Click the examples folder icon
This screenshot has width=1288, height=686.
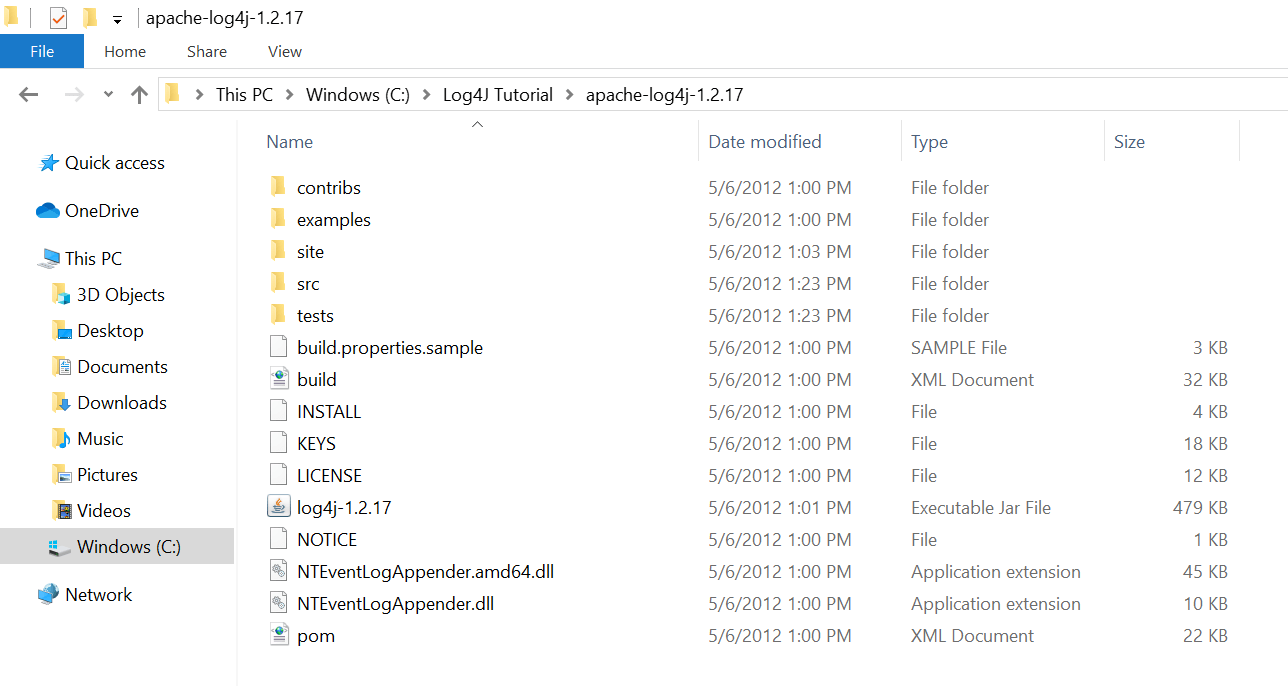coord(278,220)
